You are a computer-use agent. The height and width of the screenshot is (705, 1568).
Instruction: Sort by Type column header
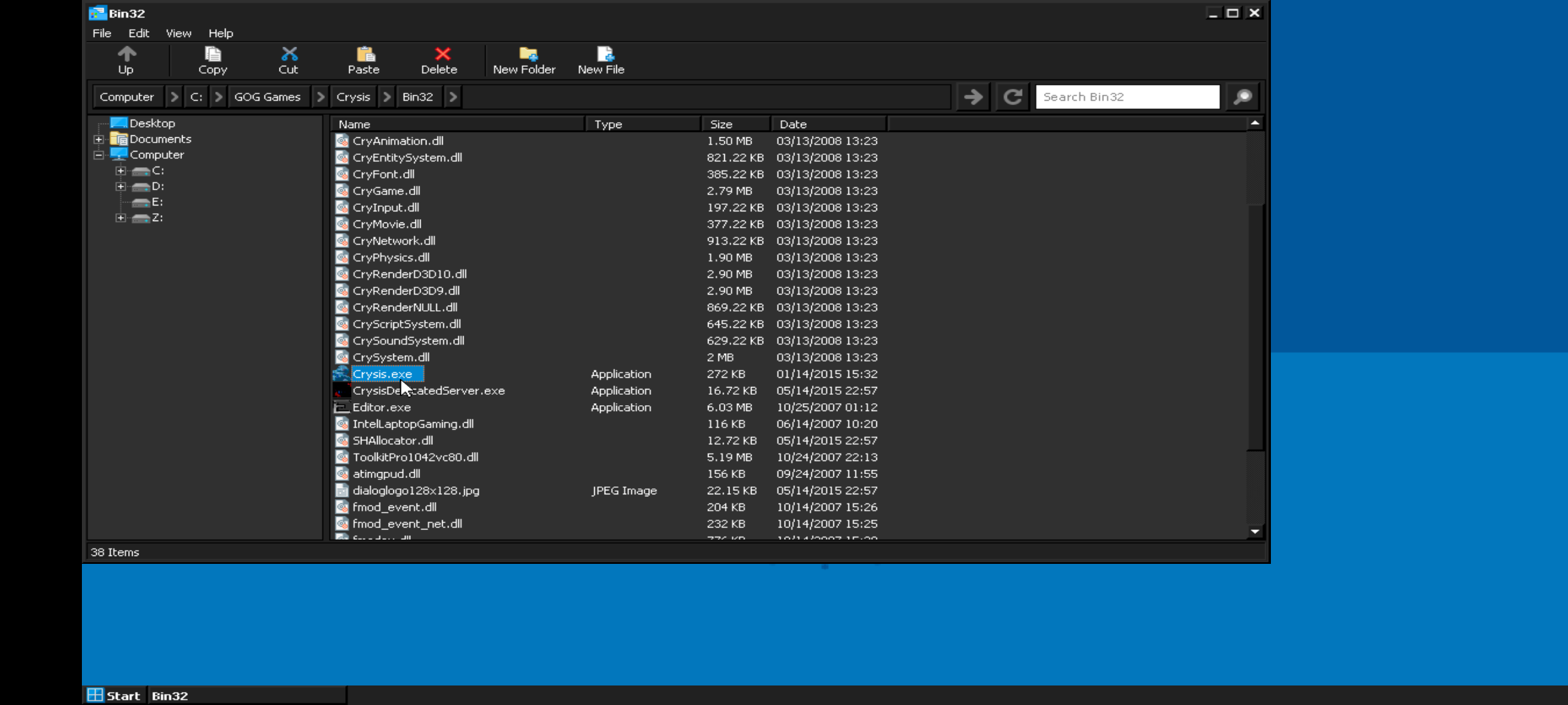[643, 124]
